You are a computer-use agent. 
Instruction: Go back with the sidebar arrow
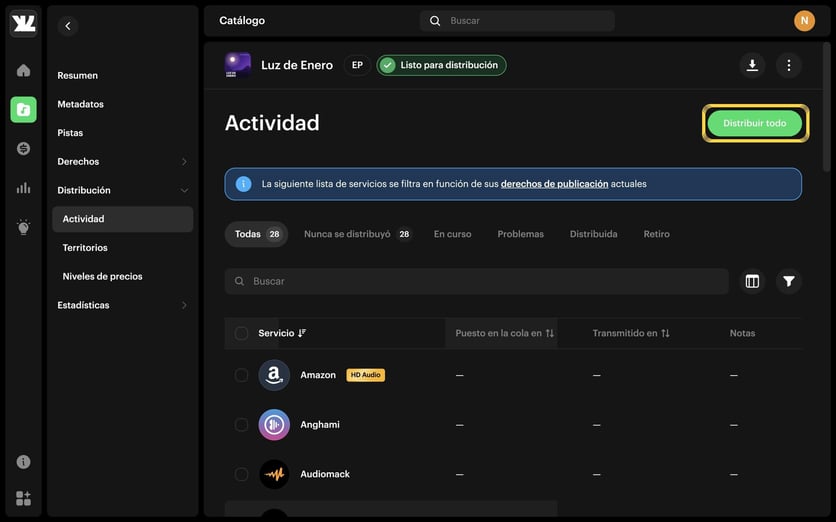pos(68,26)
